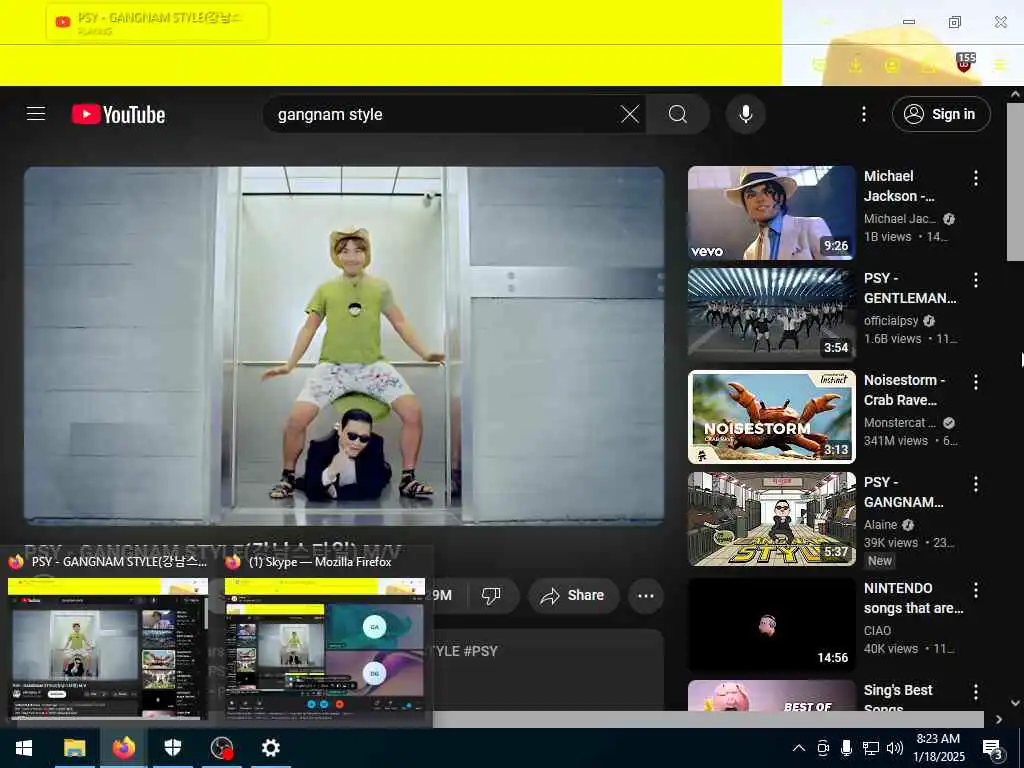The width and height of the screenshot is (1024, 768).
Task: Open NINTENDO songs that are title
Action: (x=913, y=598)
